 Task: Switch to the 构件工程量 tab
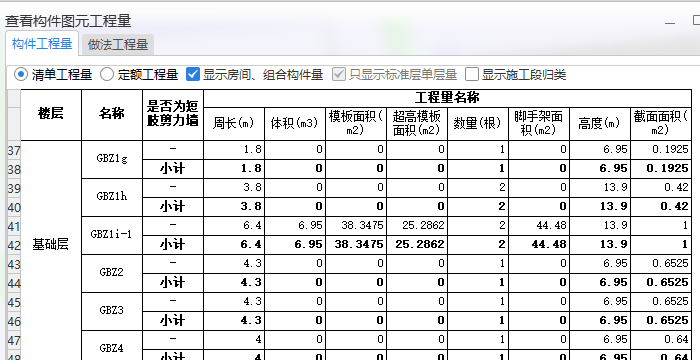(42, 44)
